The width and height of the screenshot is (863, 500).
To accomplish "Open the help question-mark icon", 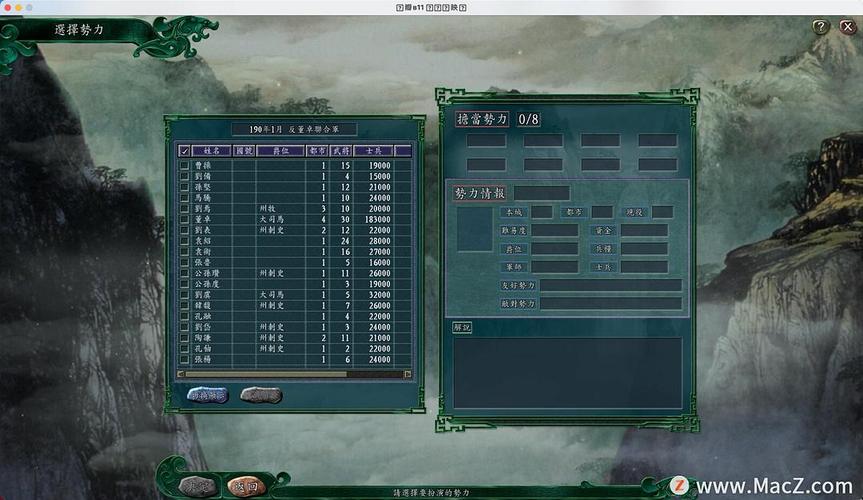I will coord(820,26).
